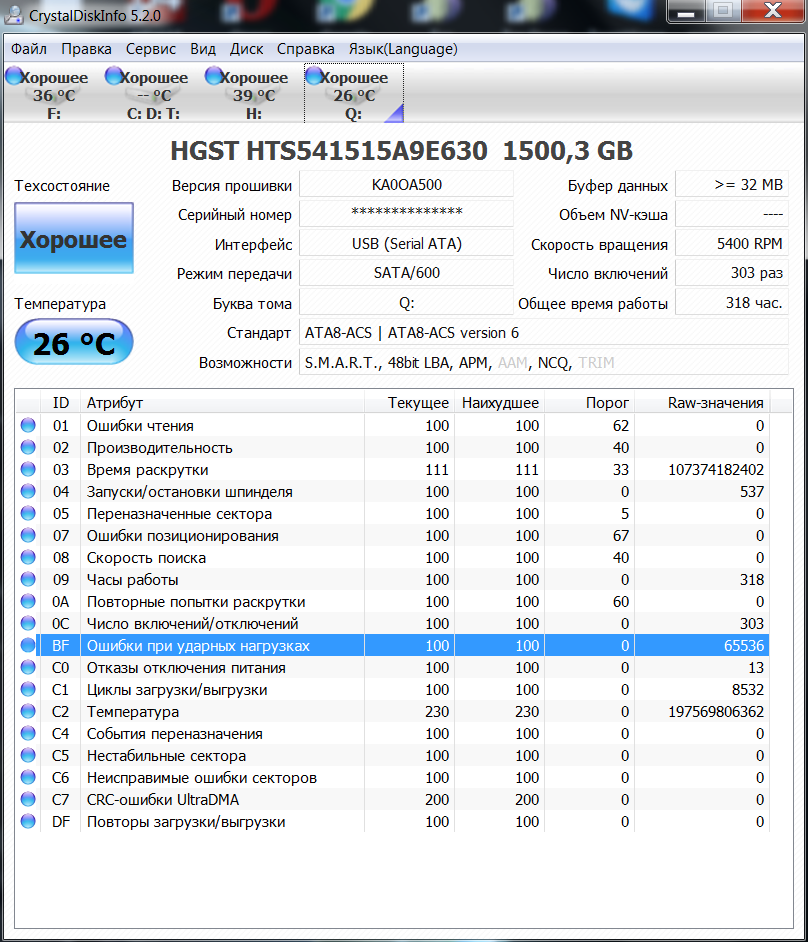
Task: Click the Q: volume letter field
Action: [x=407, y=303]
